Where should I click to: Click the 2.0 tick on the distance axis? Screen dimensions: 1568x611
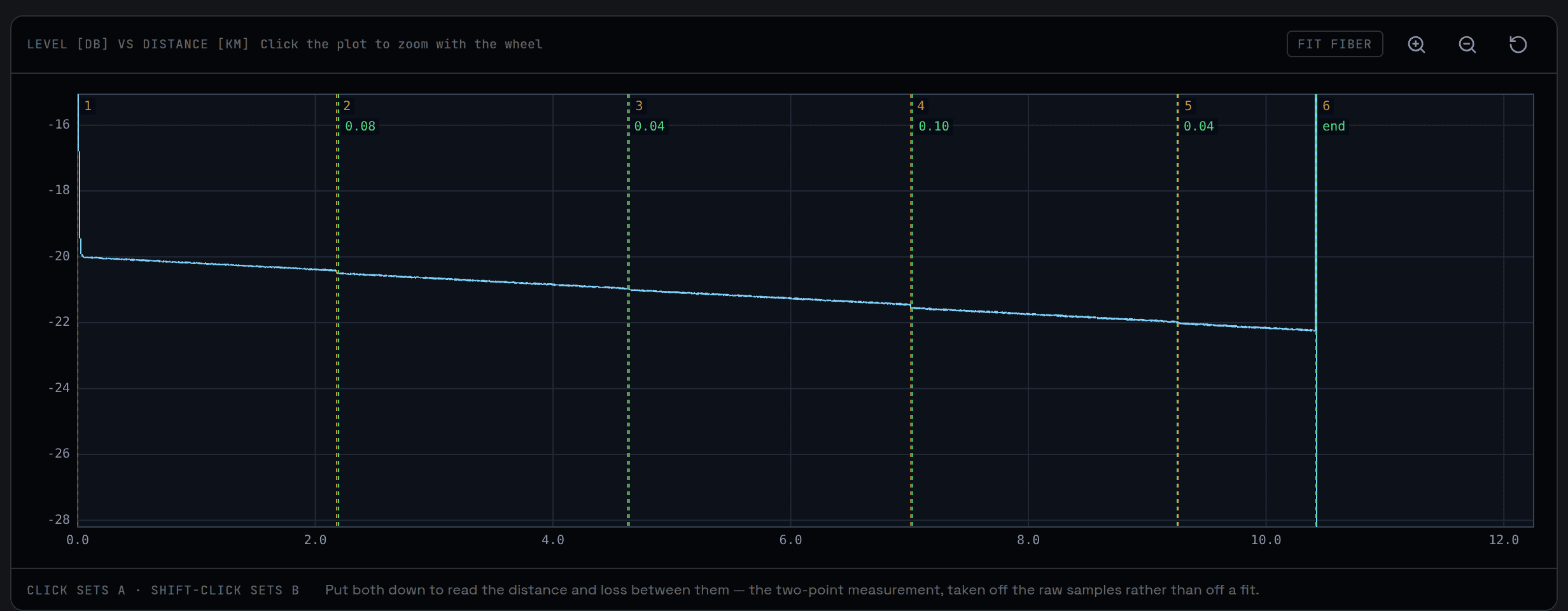(315, 540)
